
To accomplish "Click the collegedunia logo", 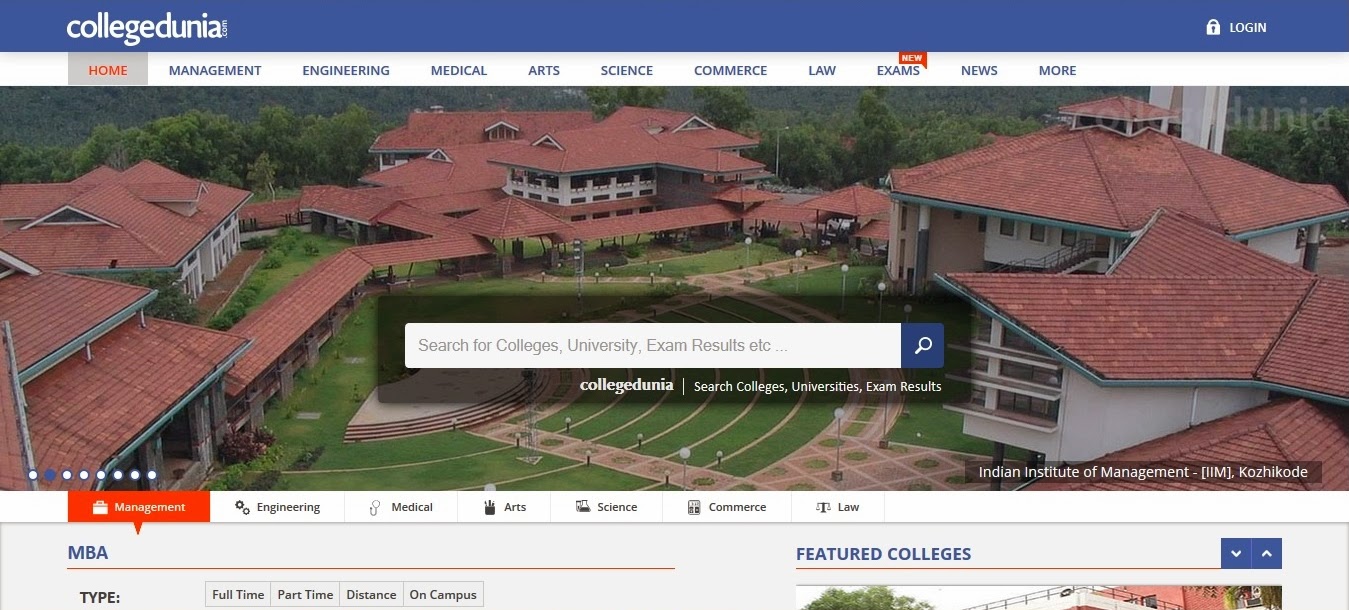I will (147, 27).
